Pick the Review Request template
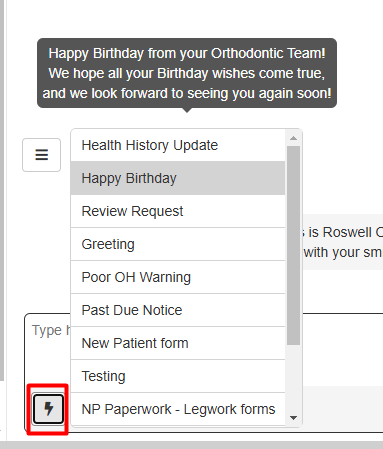Viewport: 383px width, 449px height. point(178,211)
